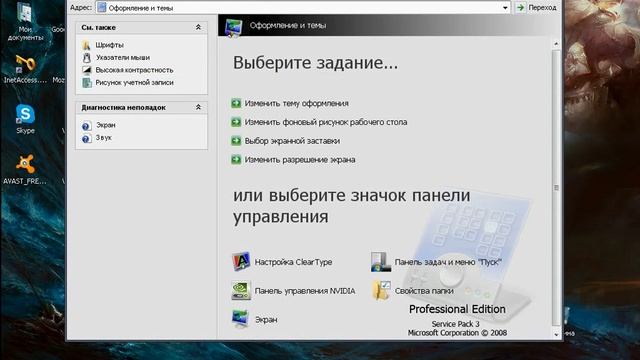Screen dimensions: 640x360
Task: Open Панель задач и меню Пуск link
Action: click(448, 262)
